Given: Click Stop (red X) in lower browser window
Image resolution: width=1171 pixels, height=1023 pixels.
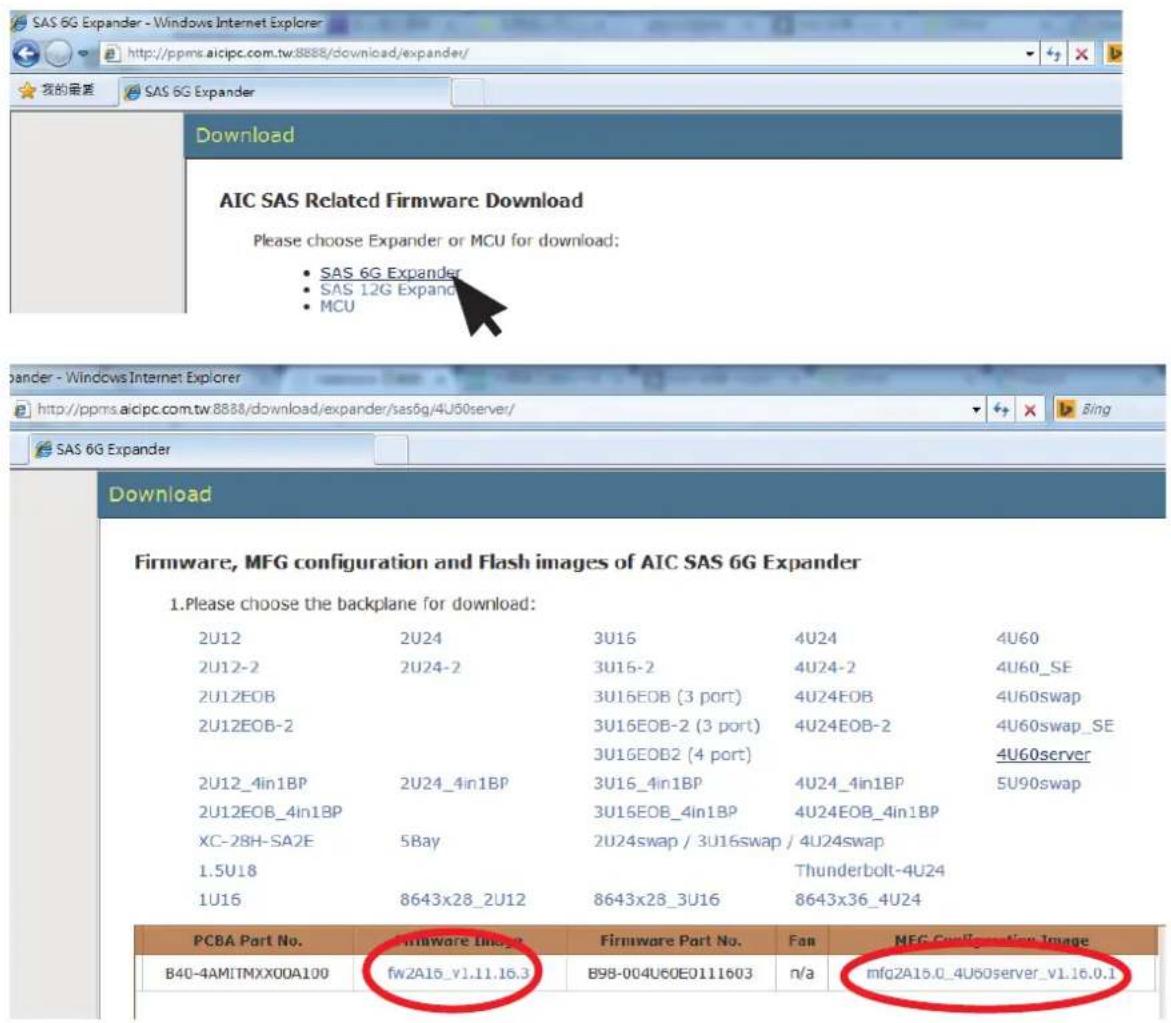Looking at the screenshot, I should pyautogui.click(x=1030, y=409).
